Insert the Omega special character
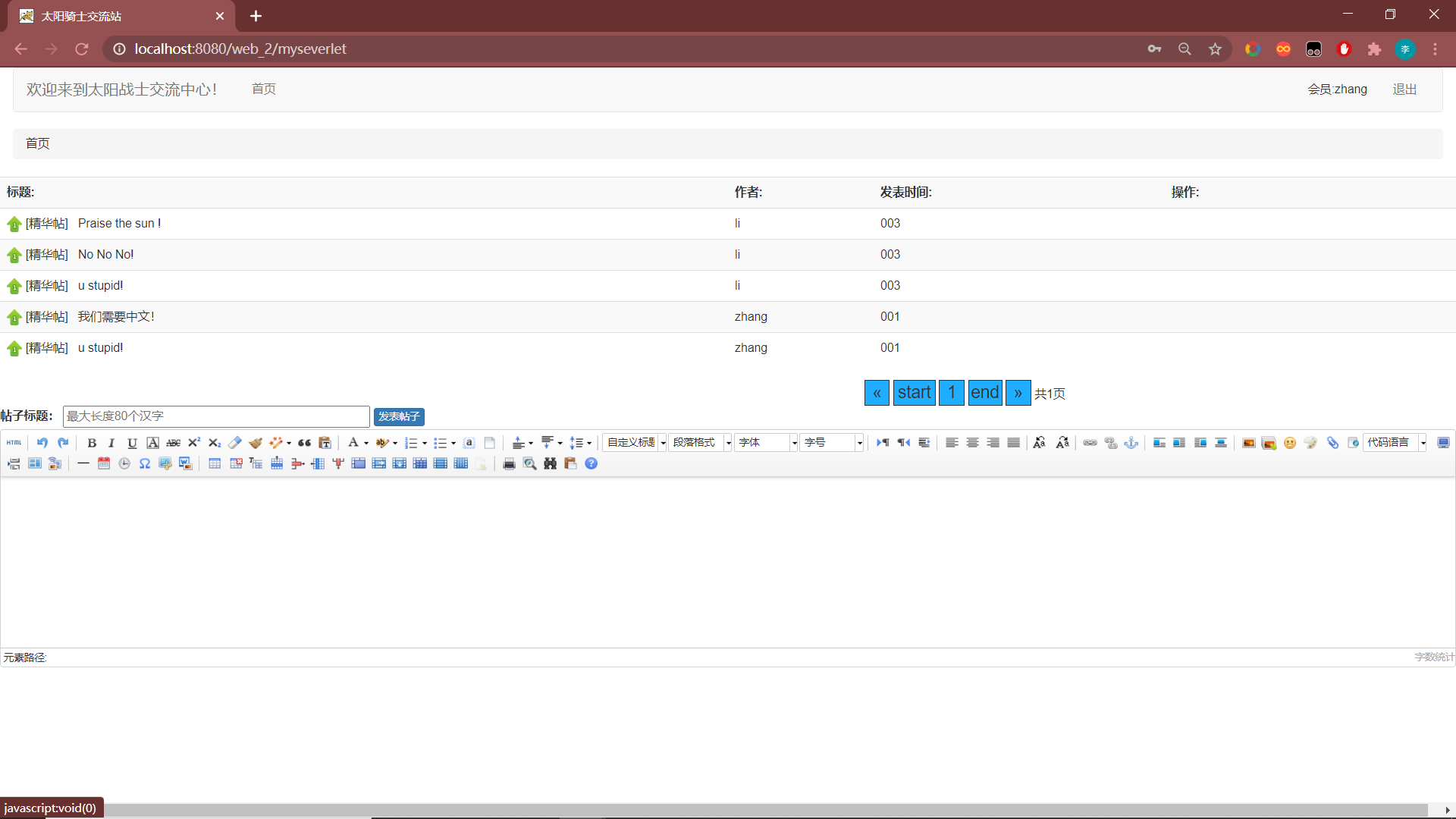 point(144,463)
